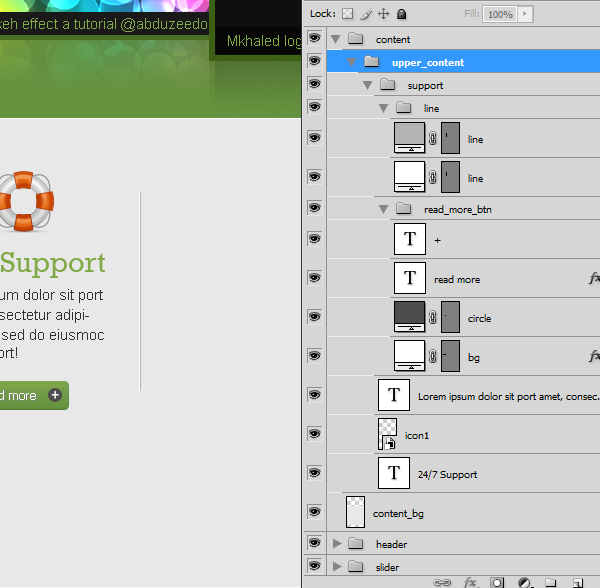
Task: Click the read_more_btn folder icon
Action: (x=403, y=209)
